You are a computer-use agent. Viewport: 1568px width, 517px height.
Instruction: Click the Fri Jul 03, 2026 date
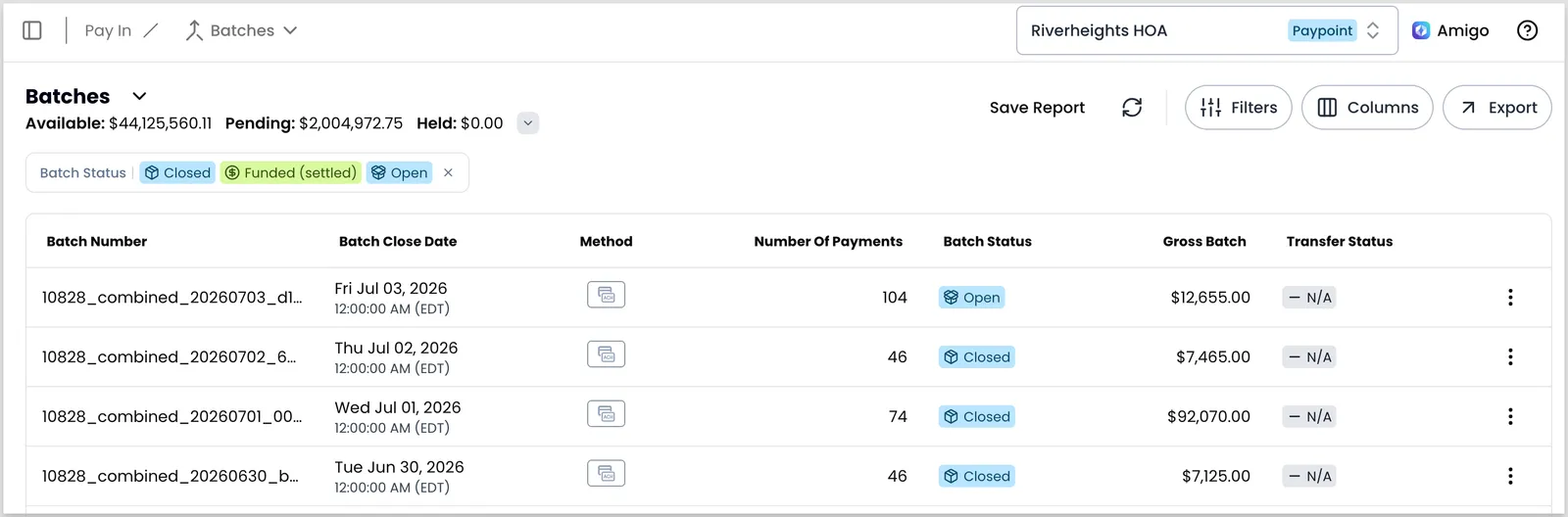click(390, 289)
